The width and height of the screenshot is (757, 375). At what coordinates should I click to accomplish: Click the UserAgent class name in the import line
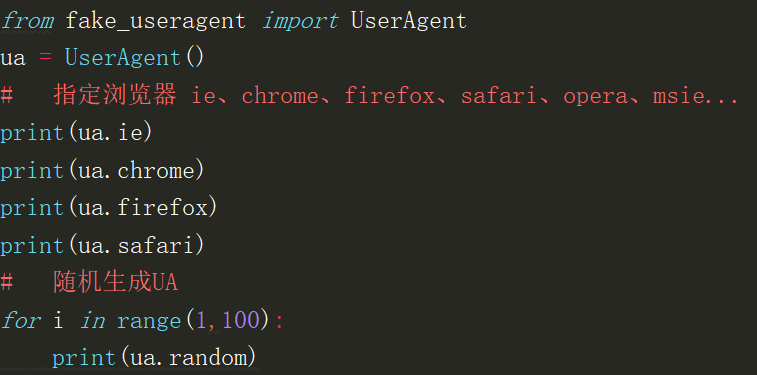coord(409,21)
